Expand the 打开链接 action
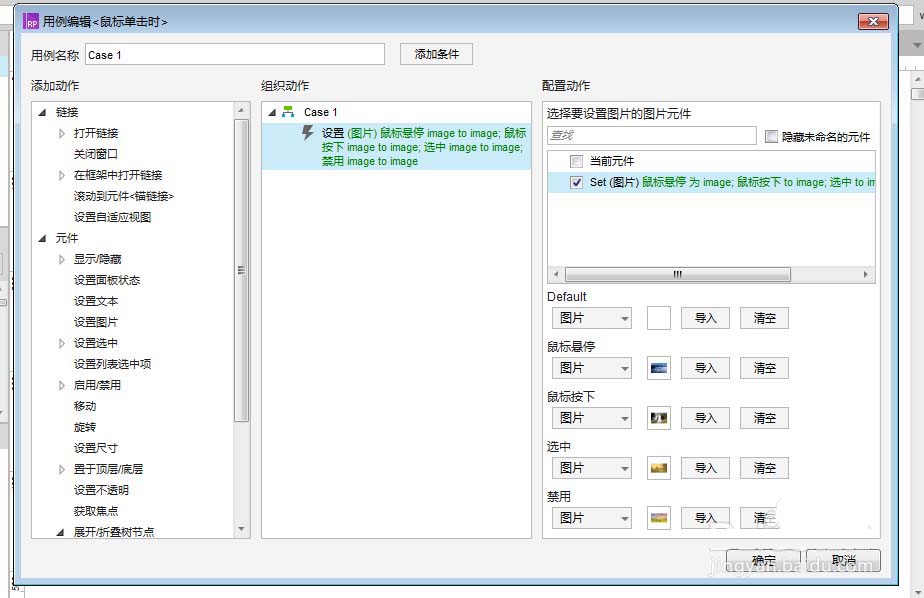The width and height of the screenshot is (924, 598). pyautogui.click(x=61, y=133)
